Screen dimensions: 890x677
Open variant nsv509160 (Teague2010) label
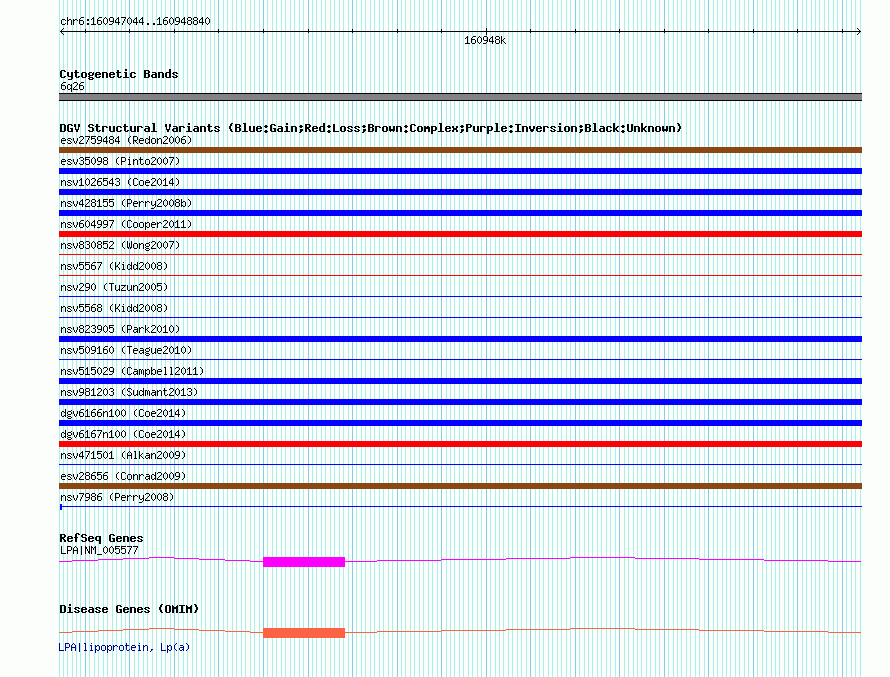coord(126,350)
